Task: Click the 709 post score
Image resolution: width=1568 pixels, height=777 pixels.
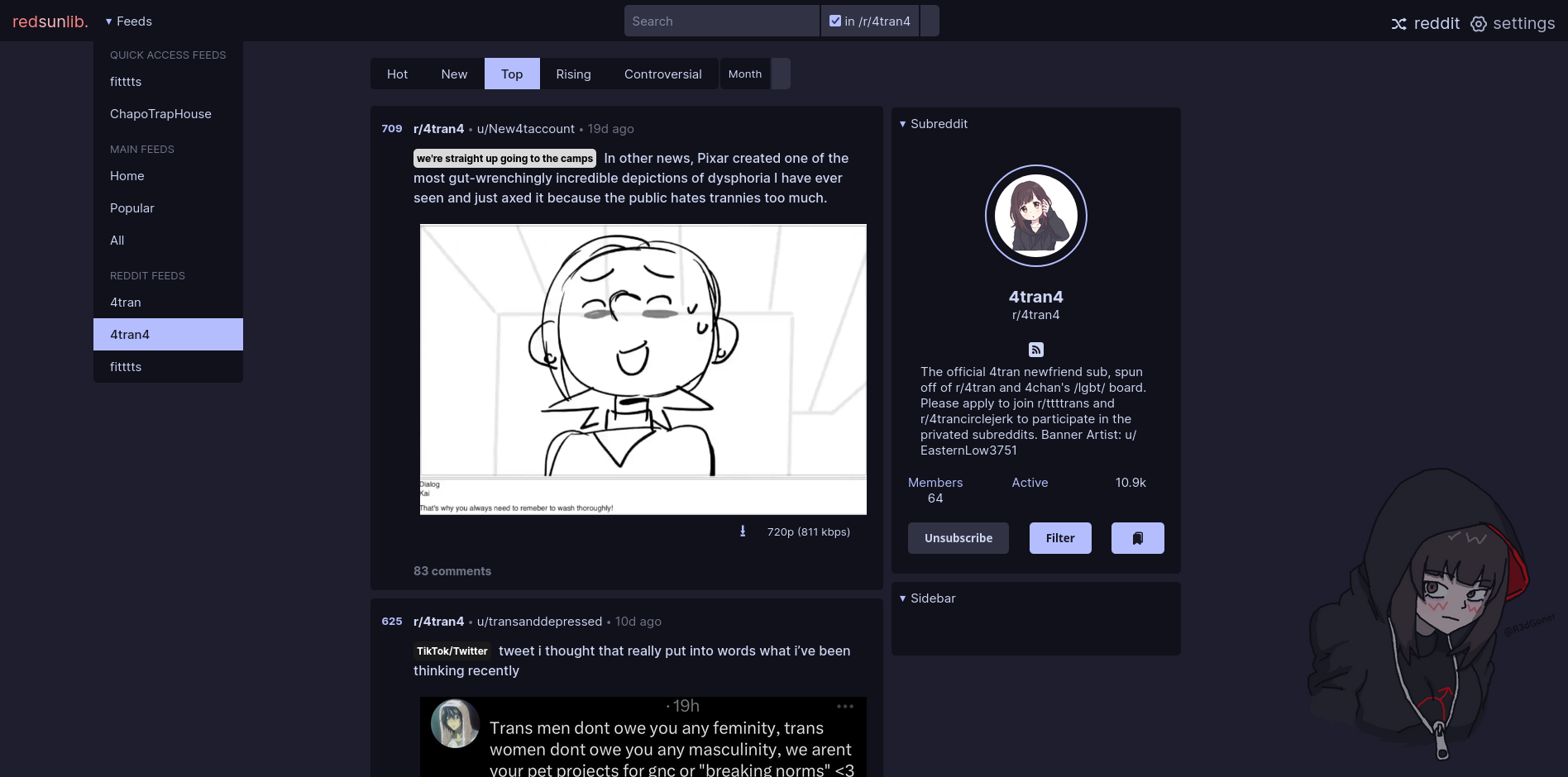Action: click(392, 129)
